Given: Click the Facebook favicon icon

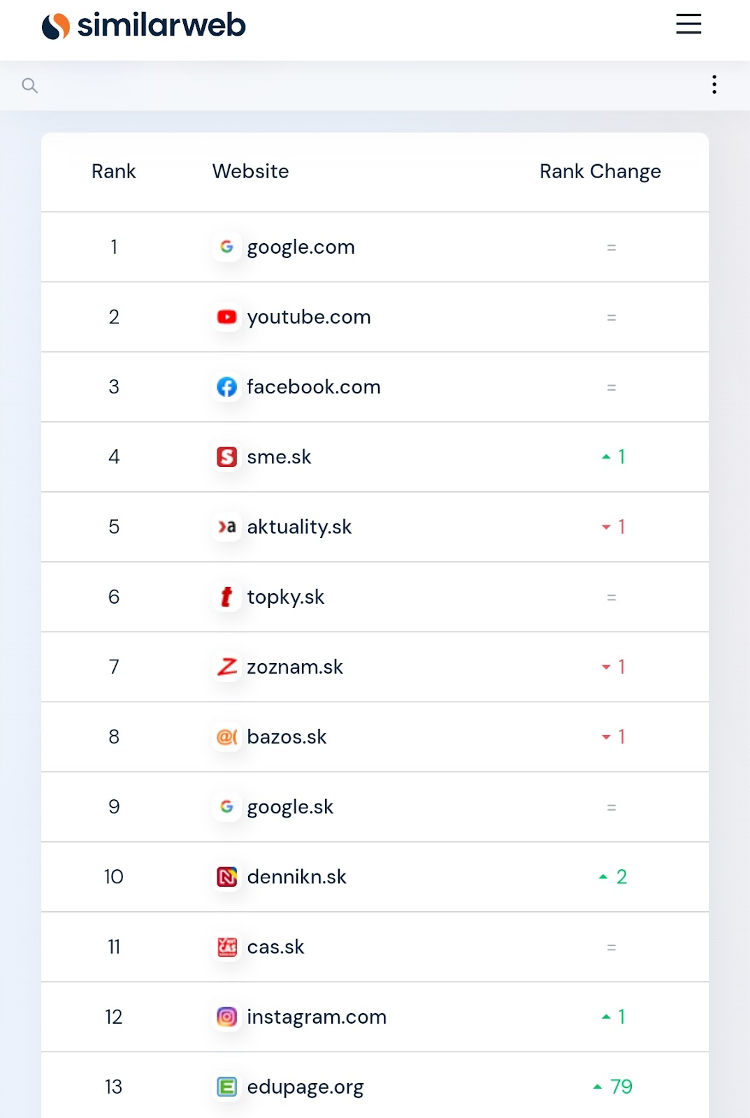Looking at the screenshot, I should (227, 387).
